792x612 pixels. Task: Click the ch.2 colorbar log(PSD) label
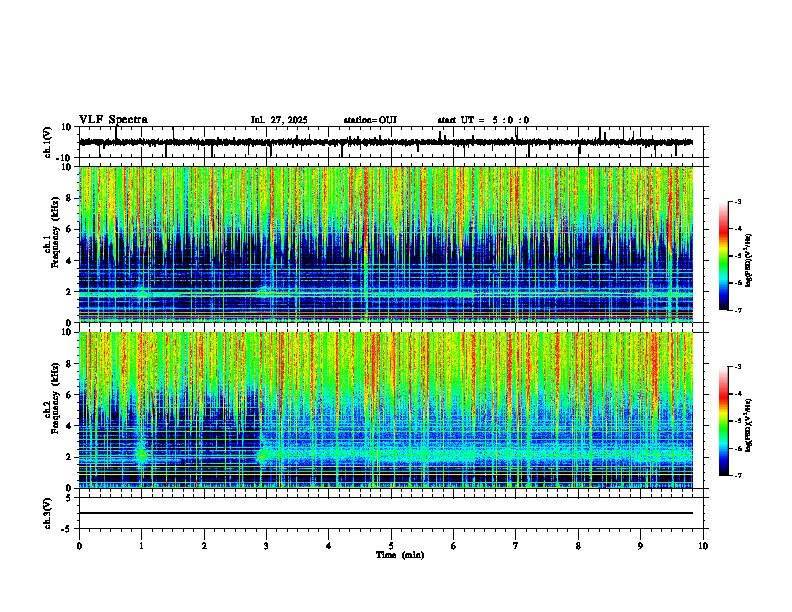(x=749, y=425)
